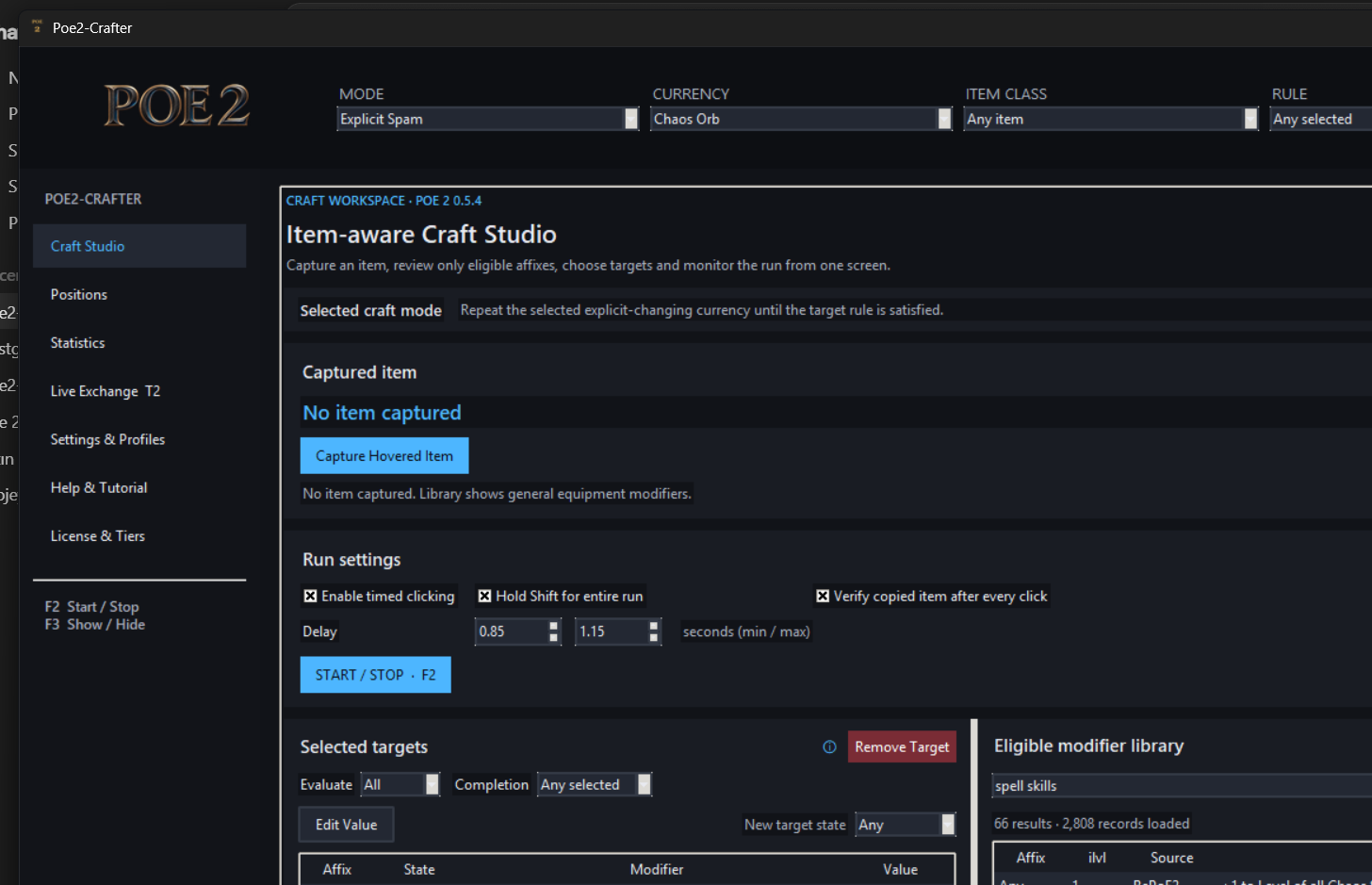Click the "F2 Start / Stop" hotkey text
The height and width of the screenshot is (885, 1372).
[91, 607]
